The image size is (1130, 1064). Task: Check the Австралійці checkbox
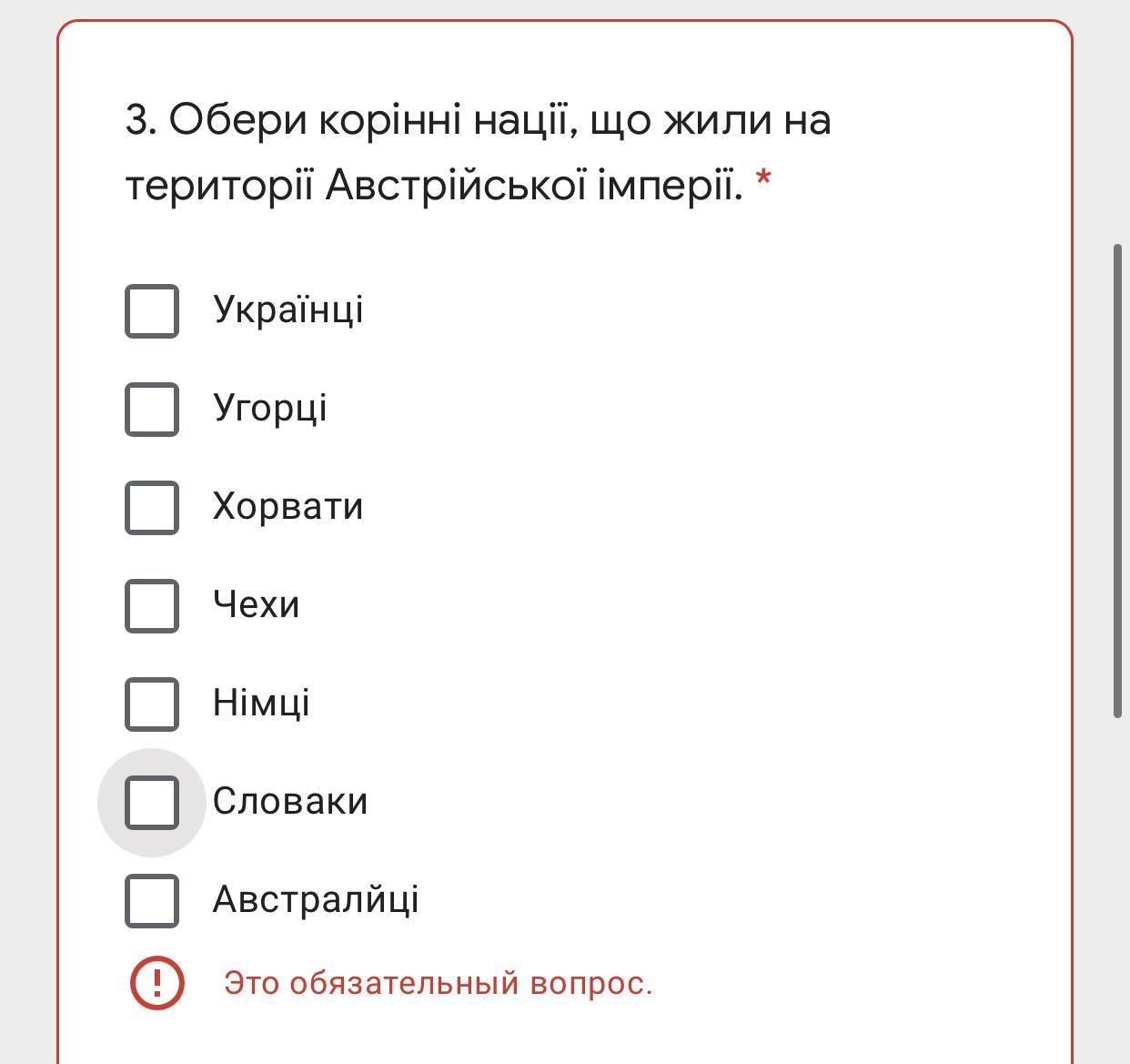151,901
